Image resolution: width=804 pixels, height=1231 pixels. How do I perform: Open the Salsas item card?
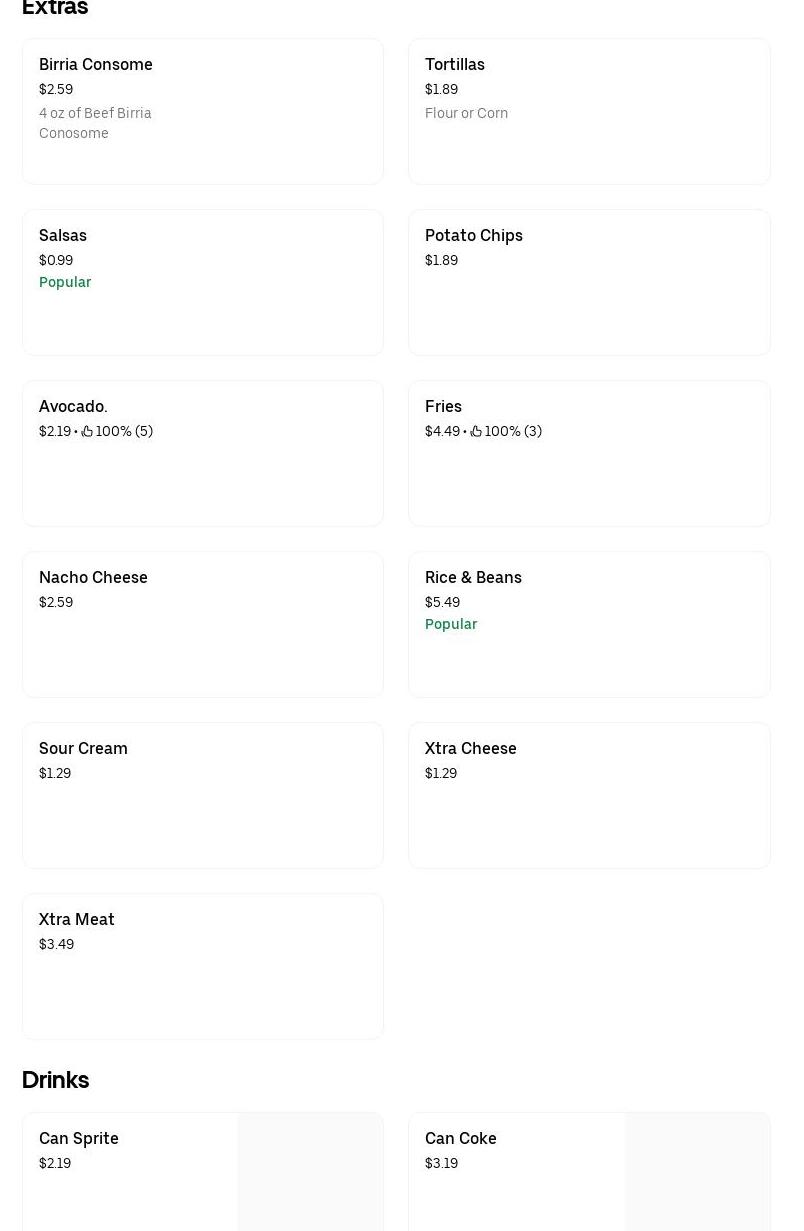202,282
